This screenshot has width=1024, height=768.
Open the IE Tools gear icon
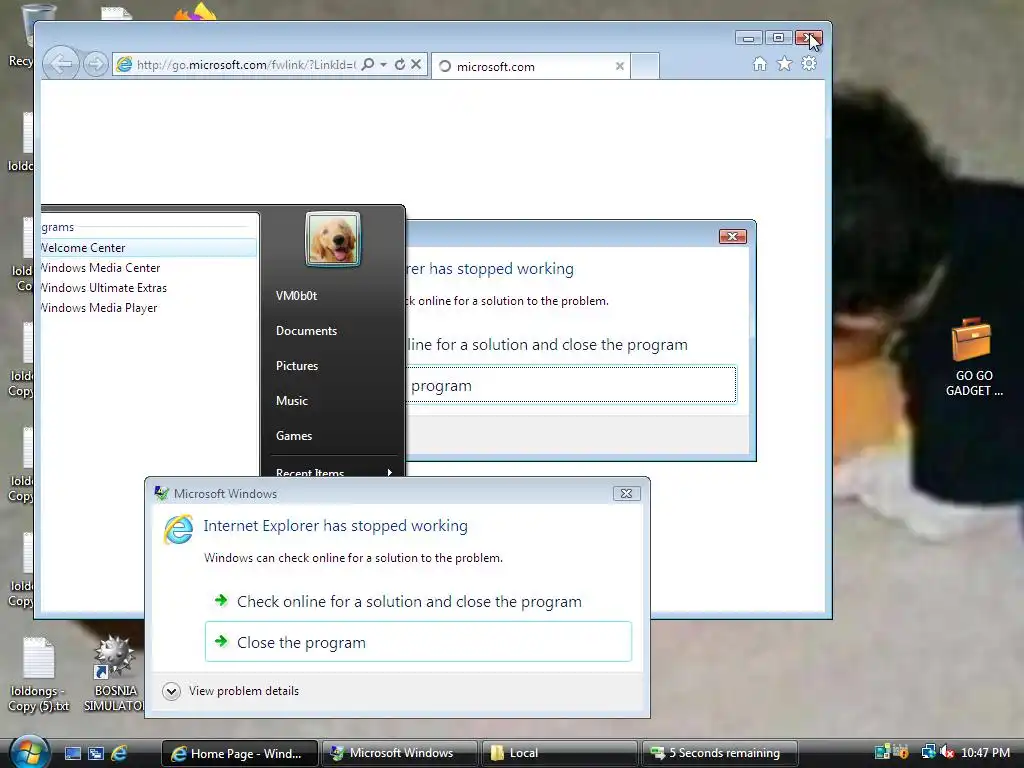coord(809,63)
